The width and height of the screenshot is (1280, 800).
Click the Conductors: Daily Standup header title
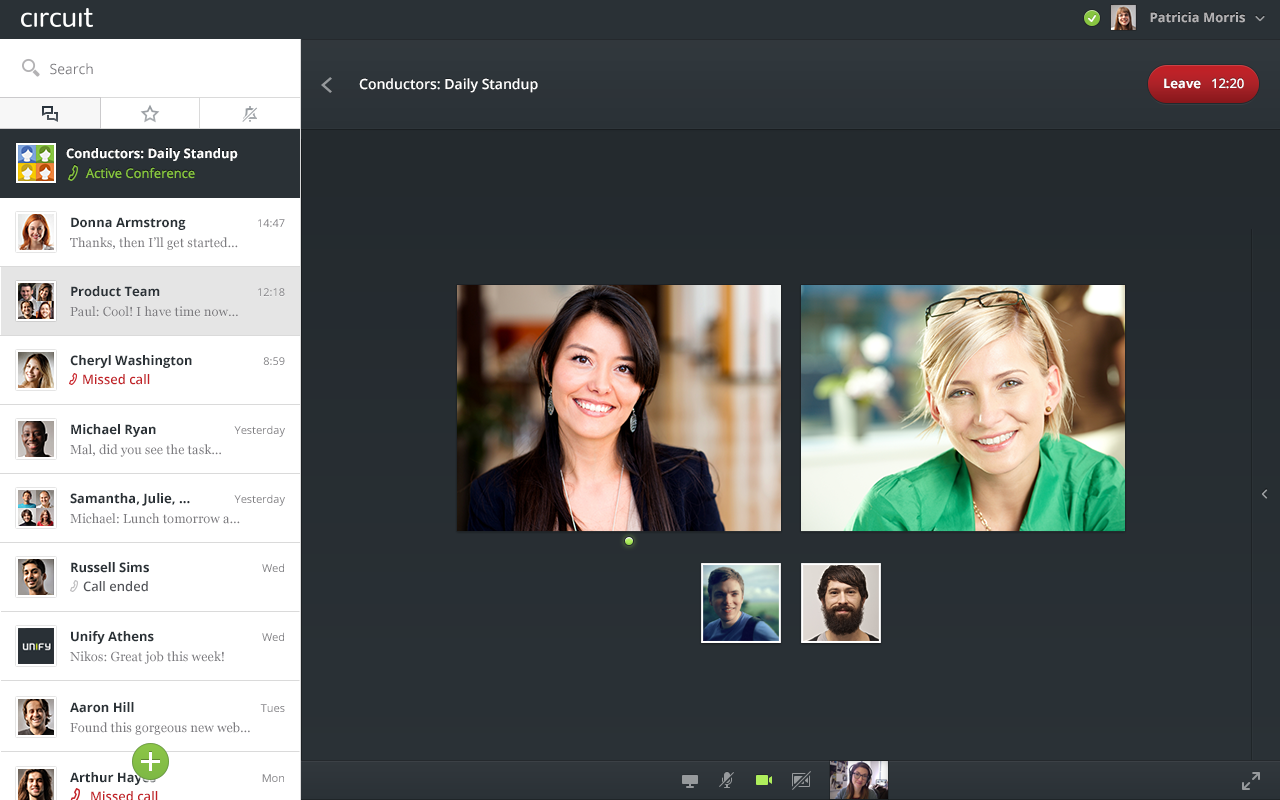tap(448, 84)
